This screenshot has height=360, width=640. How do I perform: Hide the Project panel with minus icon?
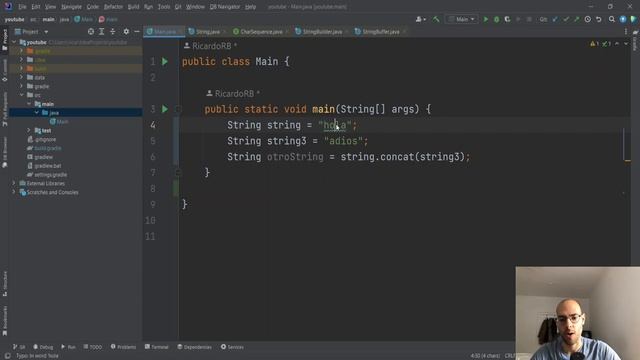(137, 31)
